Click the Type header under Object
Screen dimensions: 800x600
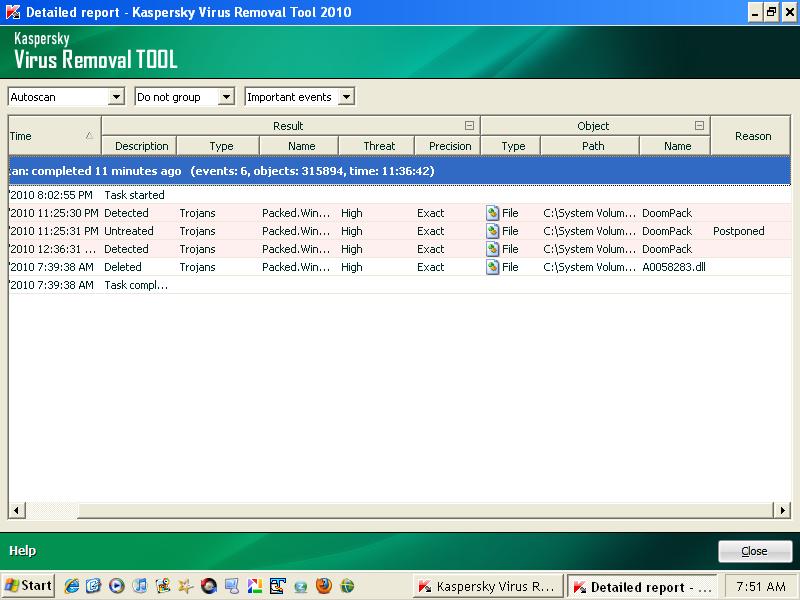coord(511,146)
